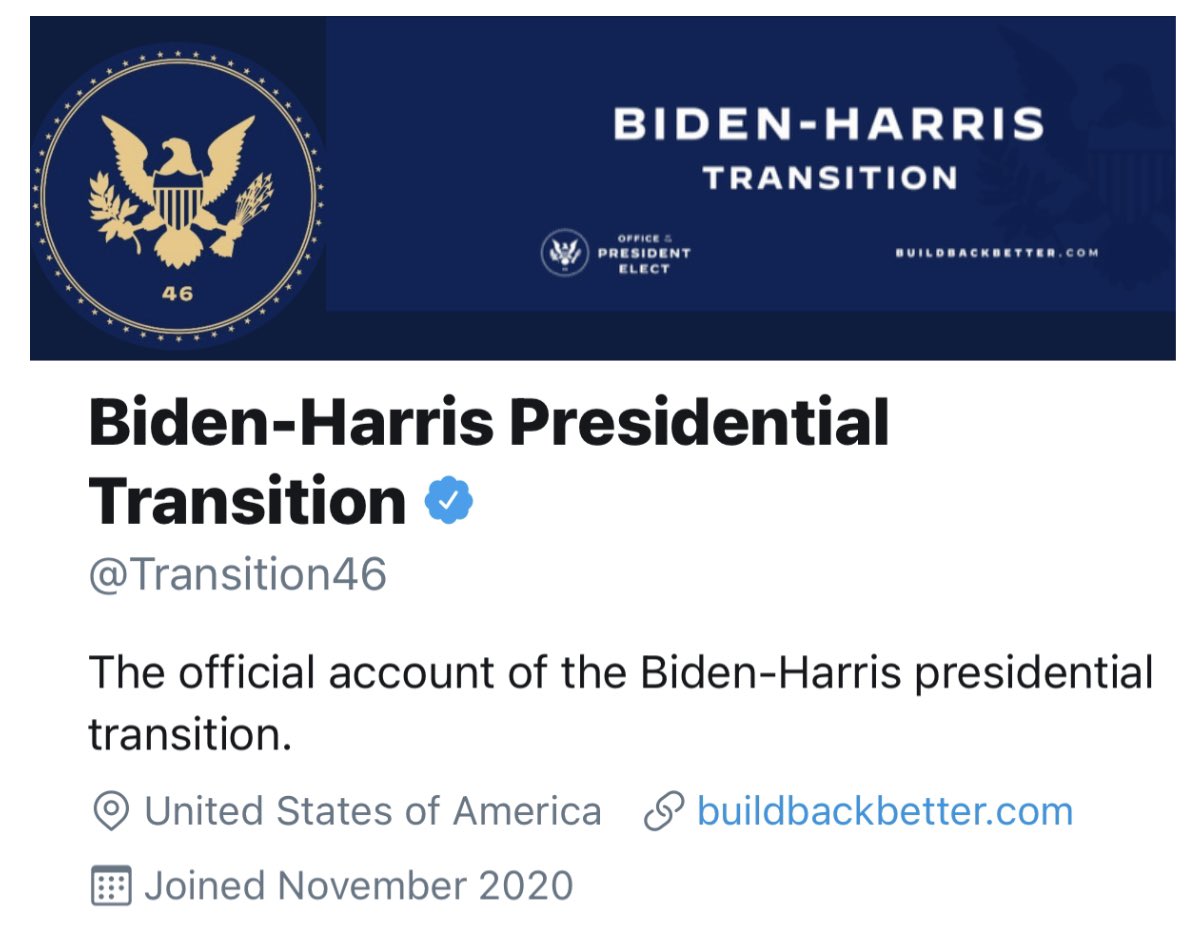1198x939 pixels.
Task: Click the calendar joined-date icon
Action: [112, 886]
